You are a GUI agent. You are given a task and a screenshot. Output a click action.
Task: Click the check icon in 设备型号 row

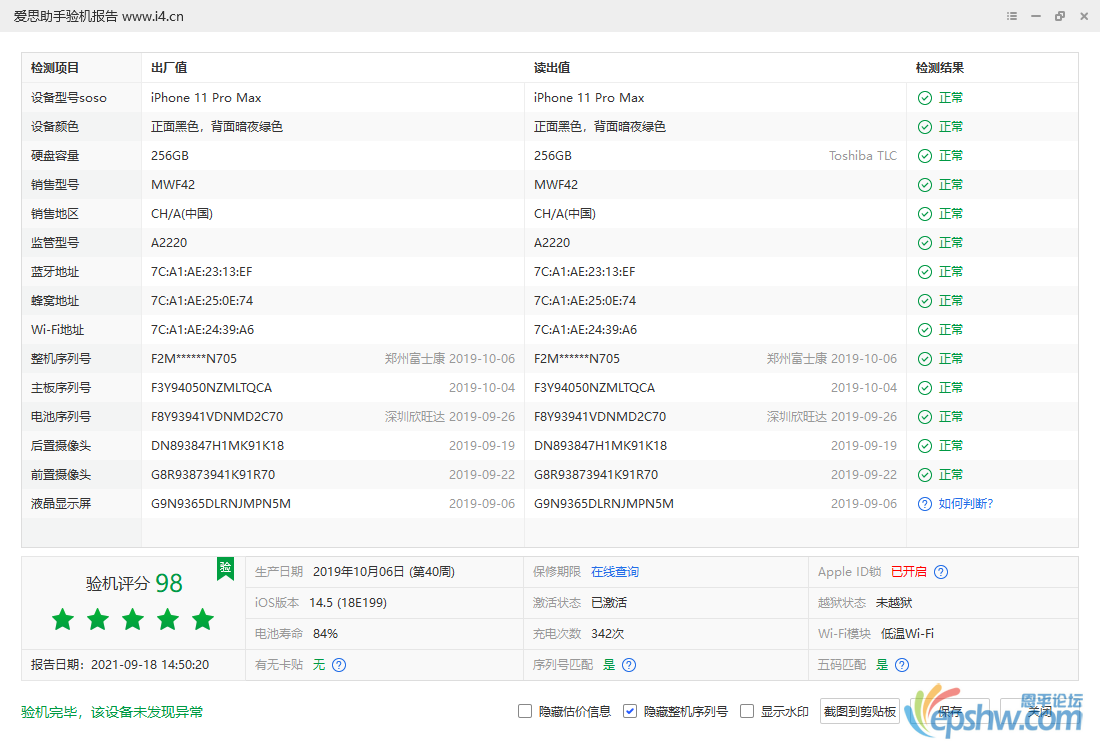tap(925, 97)
